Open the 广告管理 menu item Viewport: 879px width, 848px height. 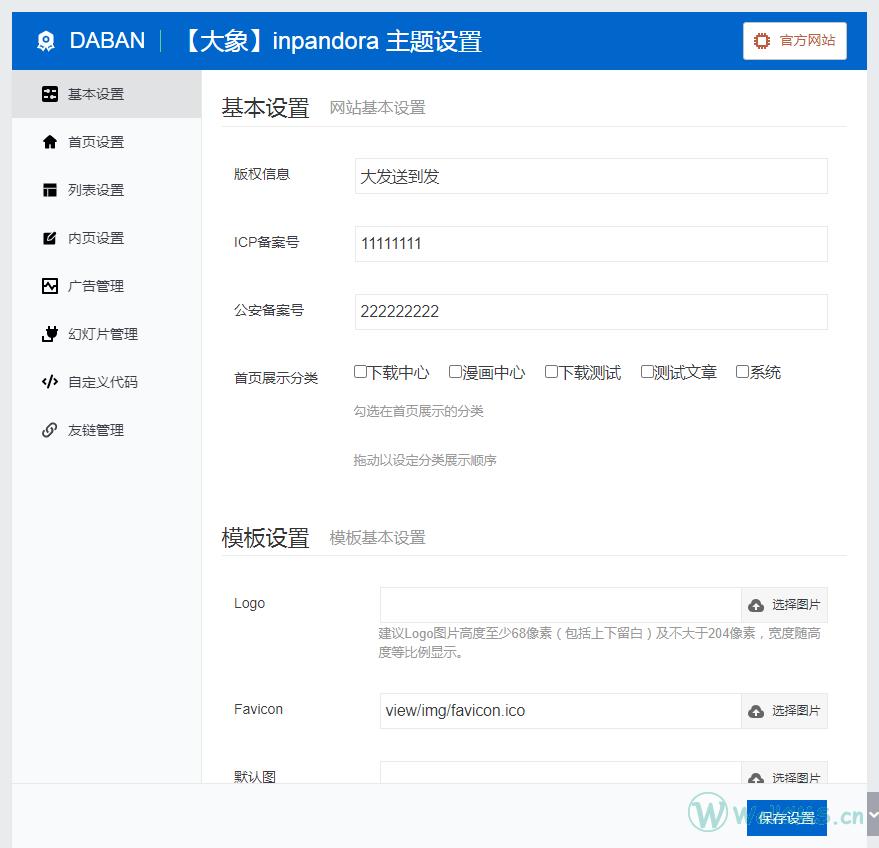tap(107, 286)
